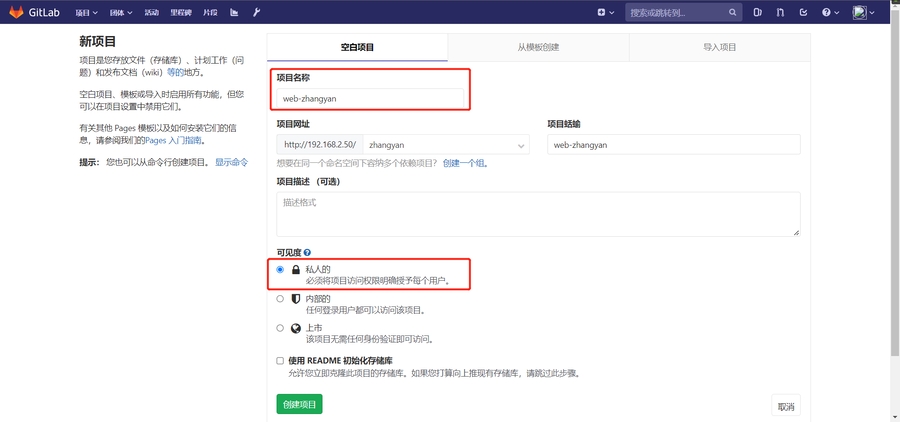The image size is (900, 422).
Task: Click the visibility level help icon
Action: [307, 252]
